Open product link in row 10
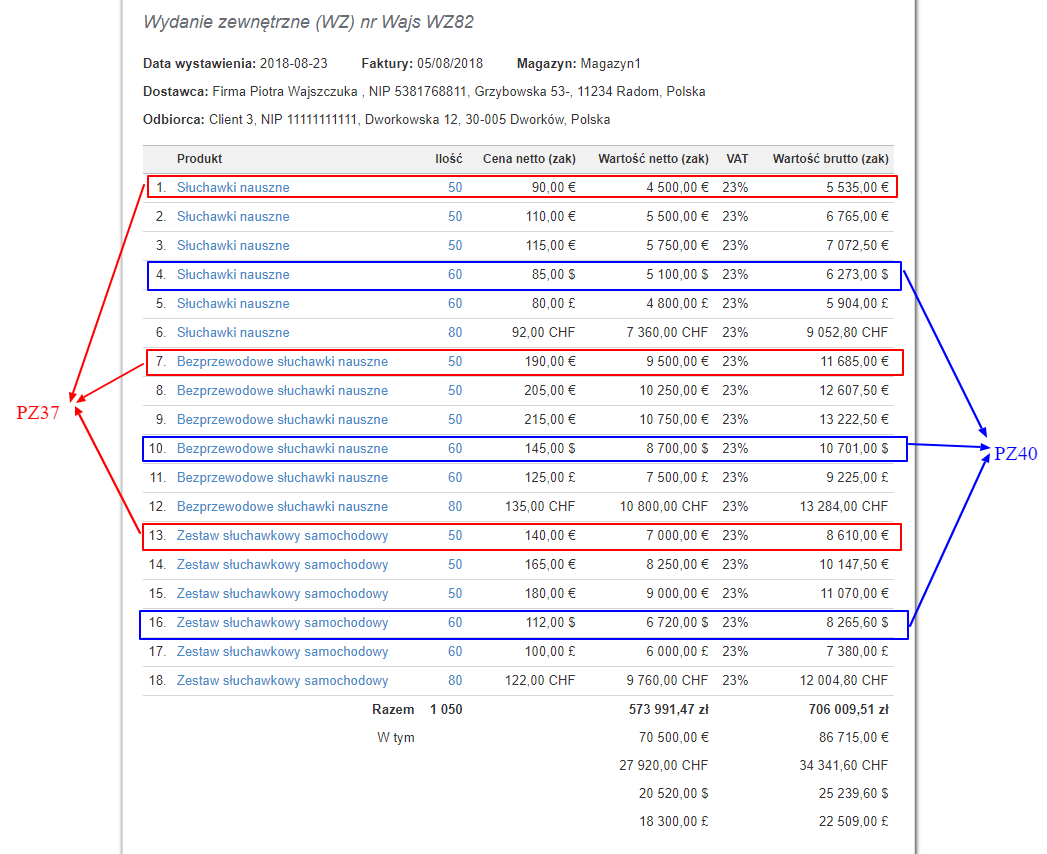The width and height of the screenshot is (1047, 854). [x=282, y=449]
